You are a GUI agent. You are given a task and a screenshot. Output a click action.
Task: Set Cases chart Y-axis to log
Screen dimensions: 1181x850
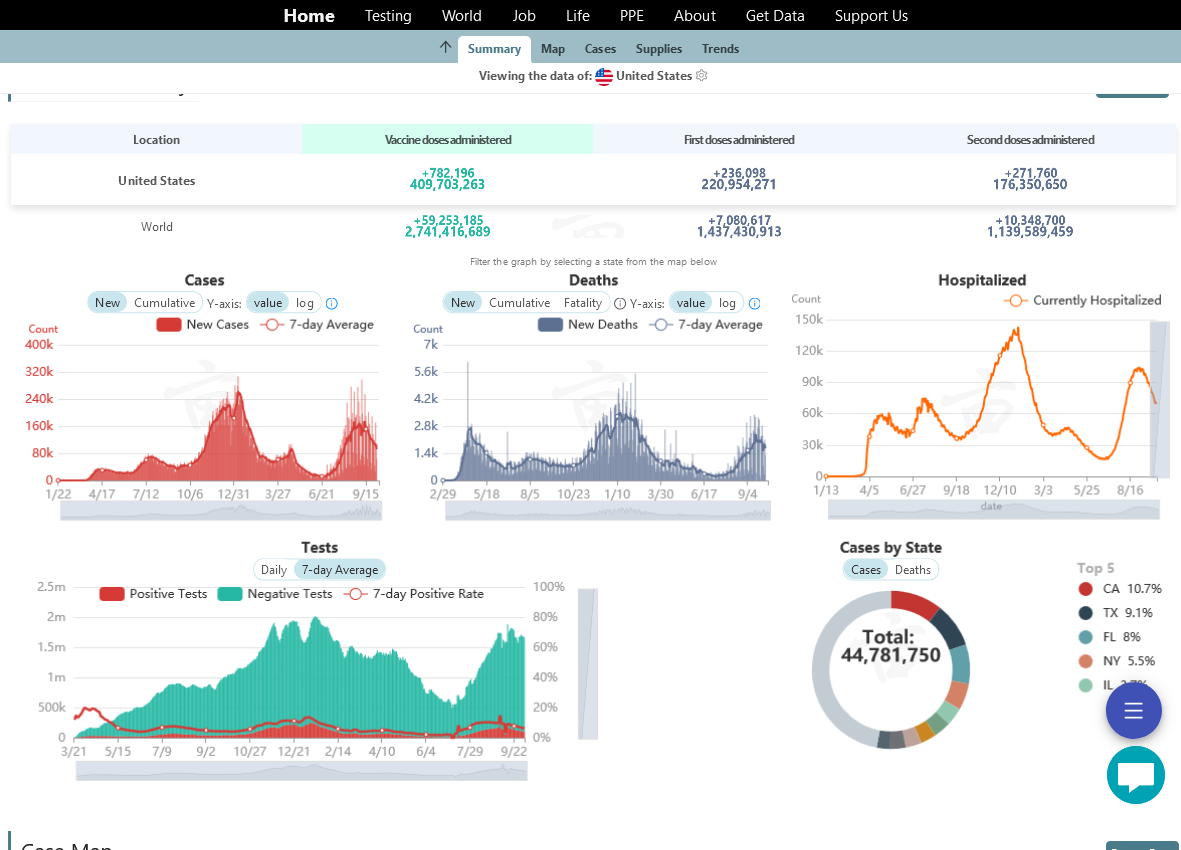tap(304, 303)
